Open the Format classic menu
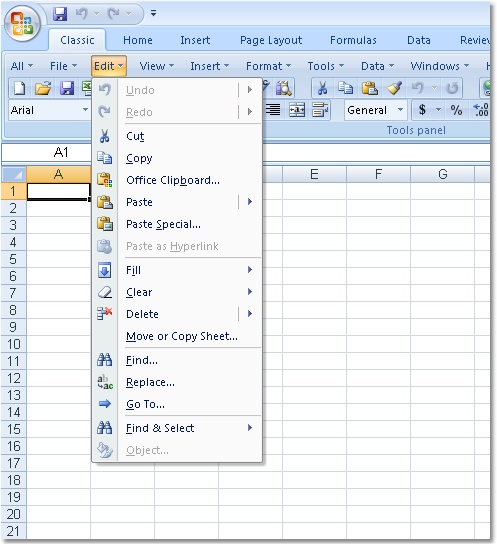The image size is (497, 546). coord(268,66)
